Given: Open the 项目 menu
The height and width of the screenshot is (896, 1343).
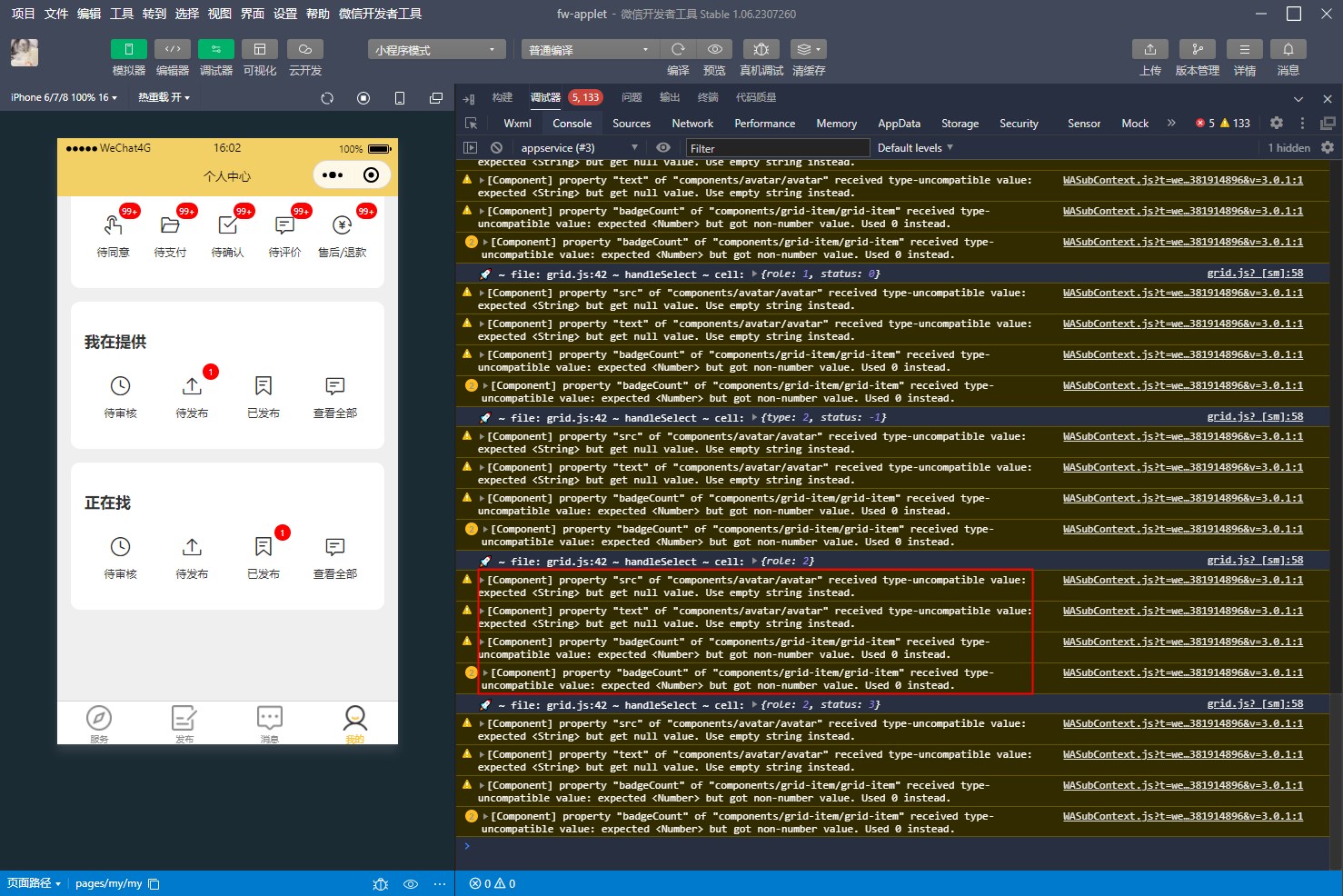Looking at the screenshot, I should (23, 14).
